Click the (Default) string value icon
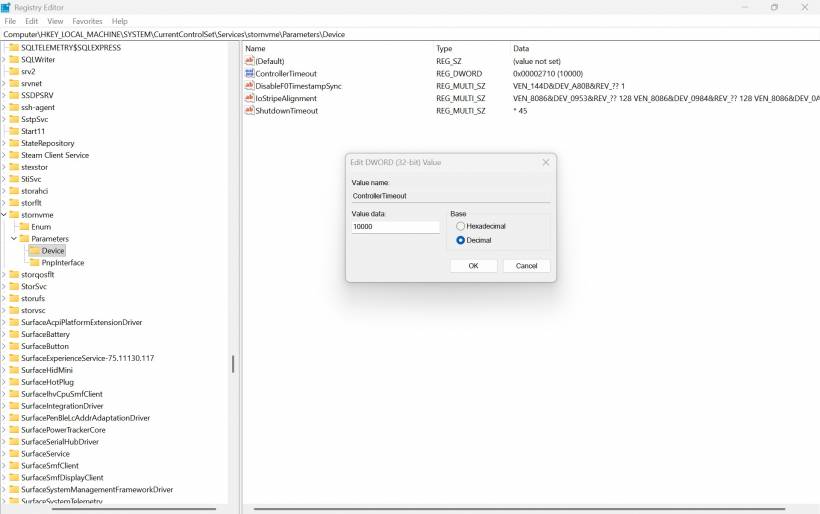This screenshot has height=514, width=820. click(x=249, y=61)
